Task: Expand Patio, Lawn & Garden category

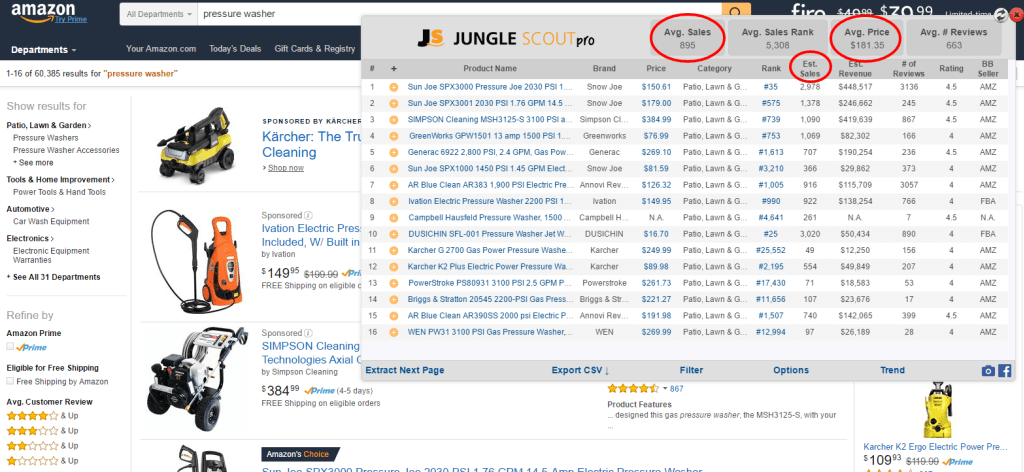Action: (48, 125)
